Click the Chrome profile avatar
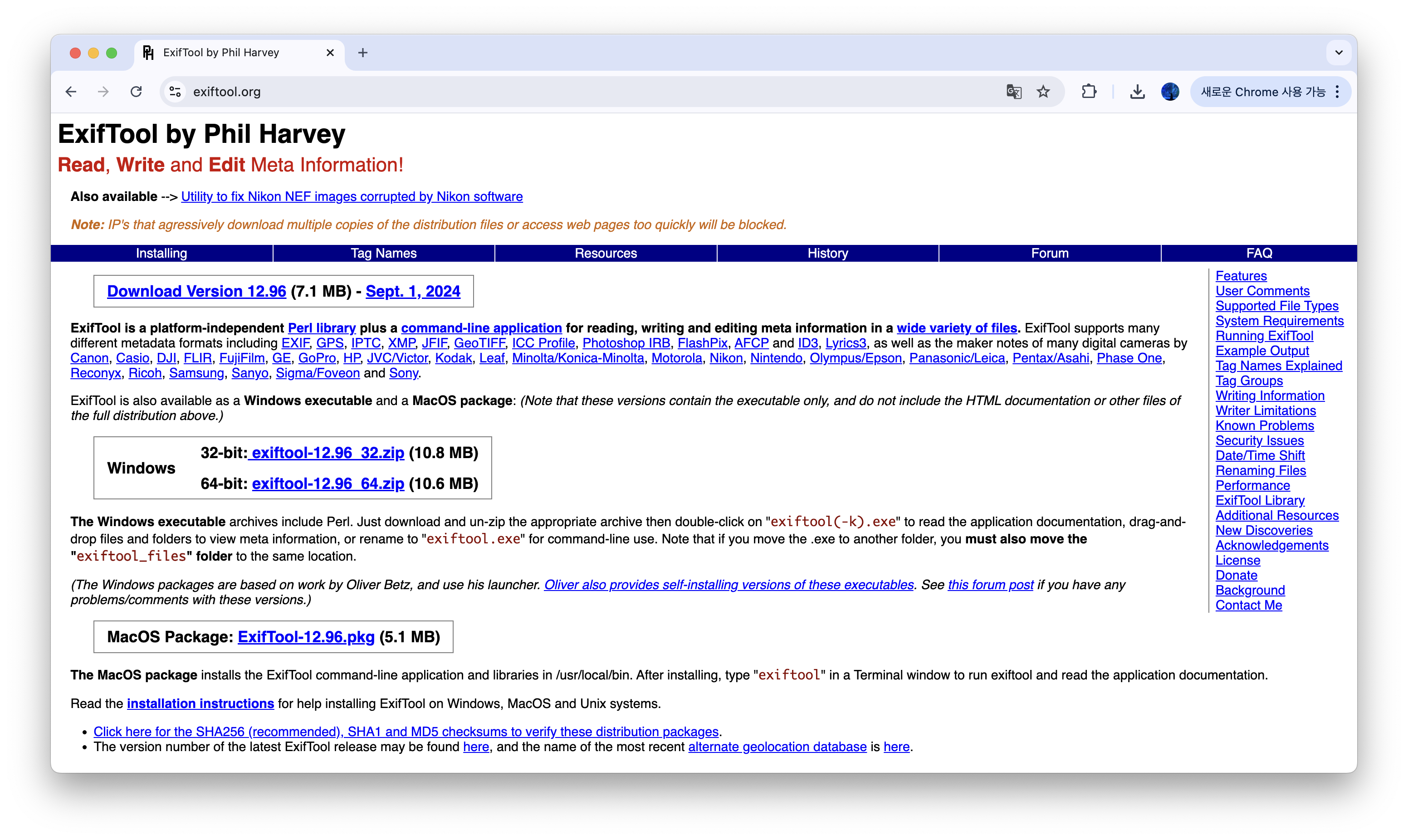The height and width of the screenshot is (840, 1408). click(1170, 92)
